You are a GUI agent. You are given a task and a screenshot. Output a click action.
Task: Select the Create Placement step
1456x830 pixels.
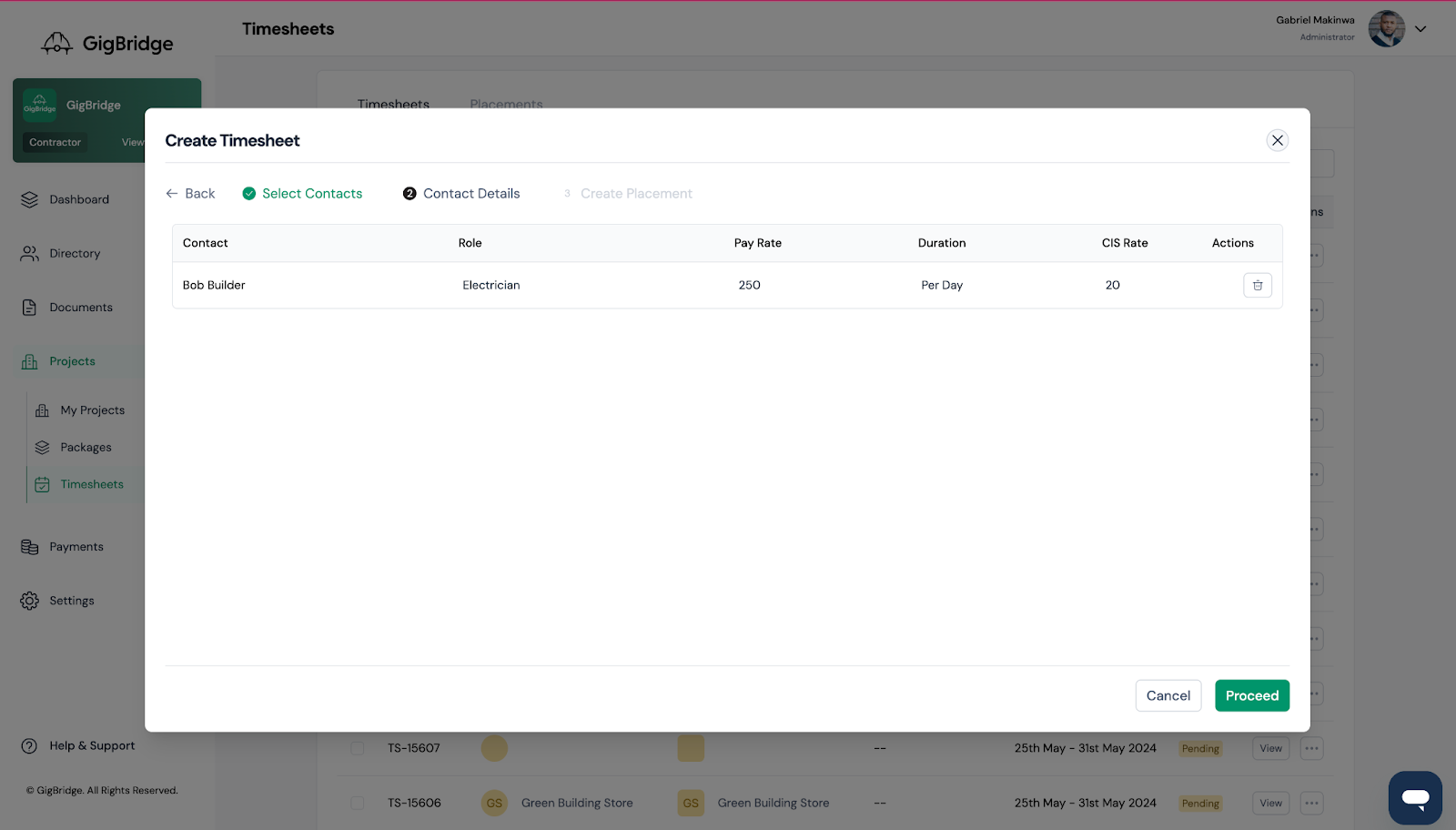(x=628, y=194)
